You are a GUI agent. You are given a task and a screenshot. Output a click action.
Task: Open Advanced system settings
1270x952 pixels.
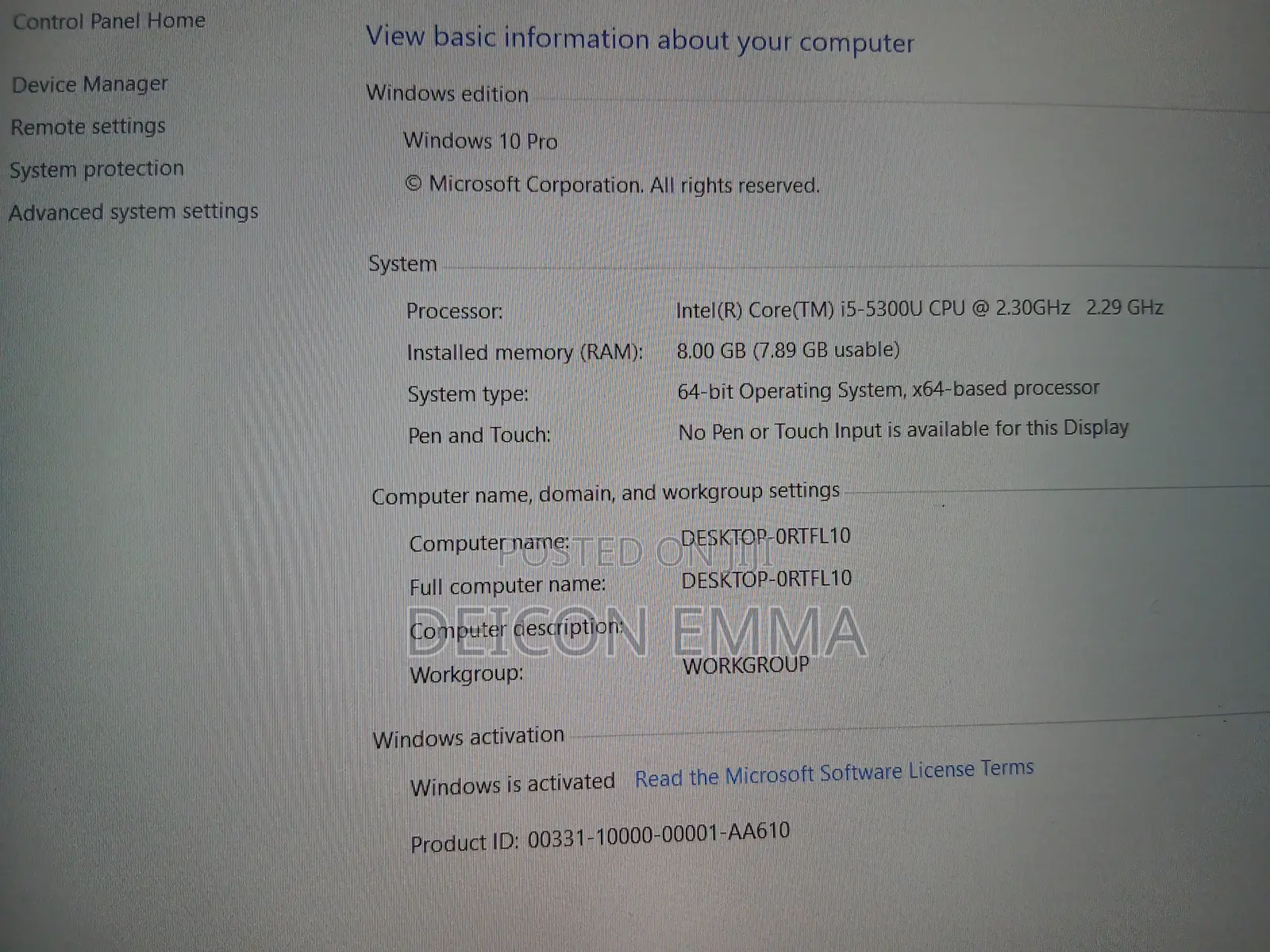point(133,212)
